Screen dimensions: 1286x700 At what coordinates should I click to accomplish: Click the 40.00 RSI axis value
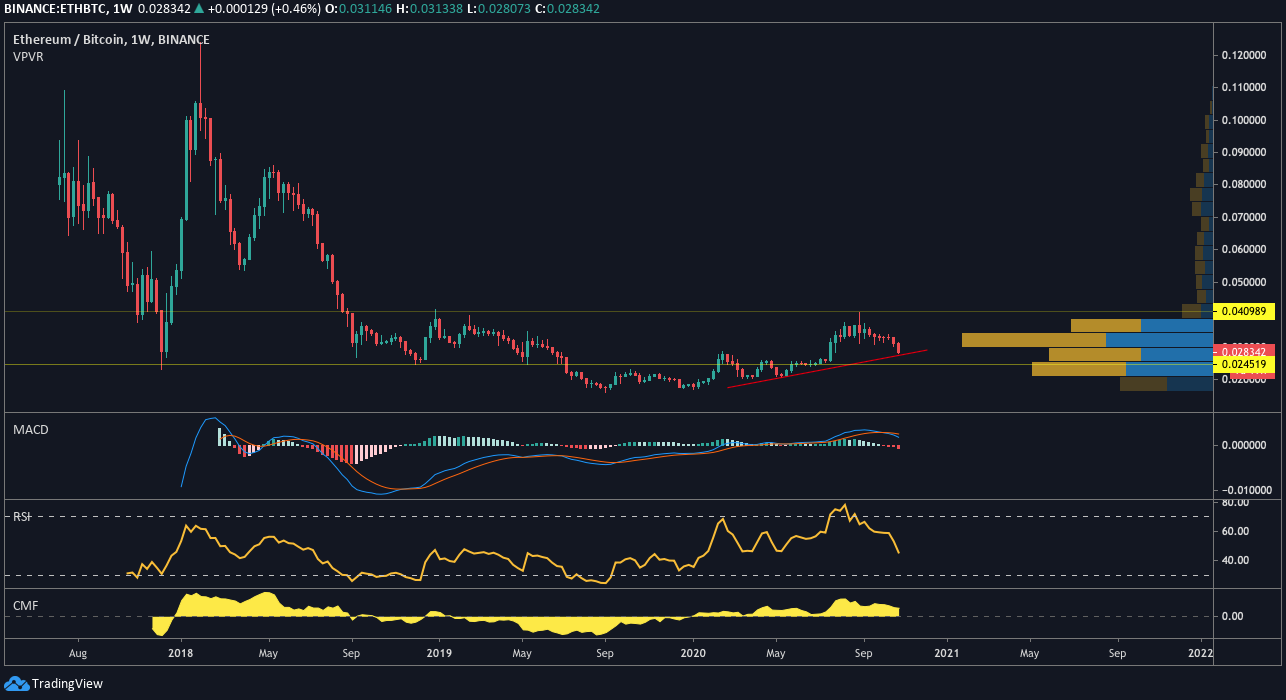[x=1236, y=560]
